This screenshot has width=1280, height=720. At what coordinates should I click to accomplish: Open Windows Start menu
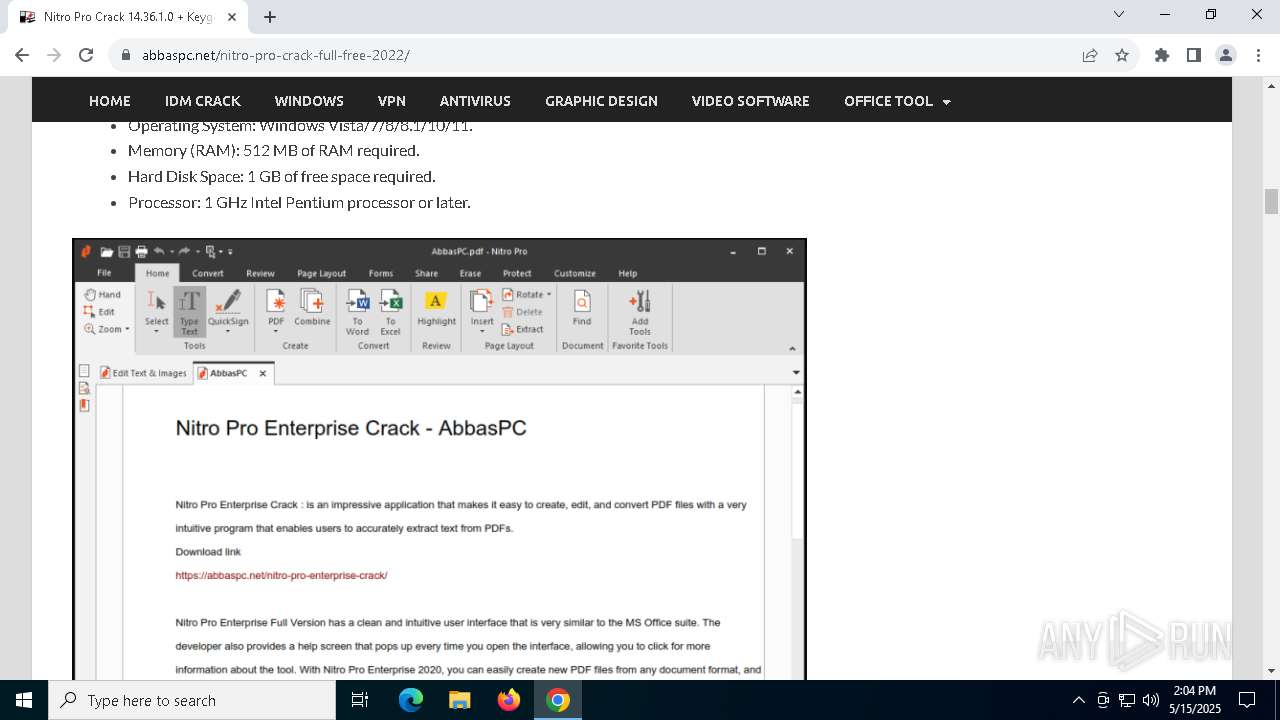pos(24,700)
